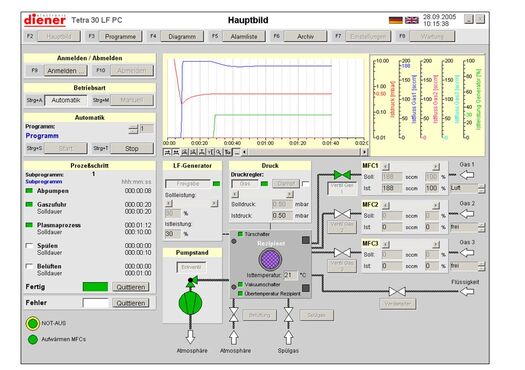Click the Spülgas valve below the Rezipient
This screenshot has height=370, width=525.
pos(288,315)
